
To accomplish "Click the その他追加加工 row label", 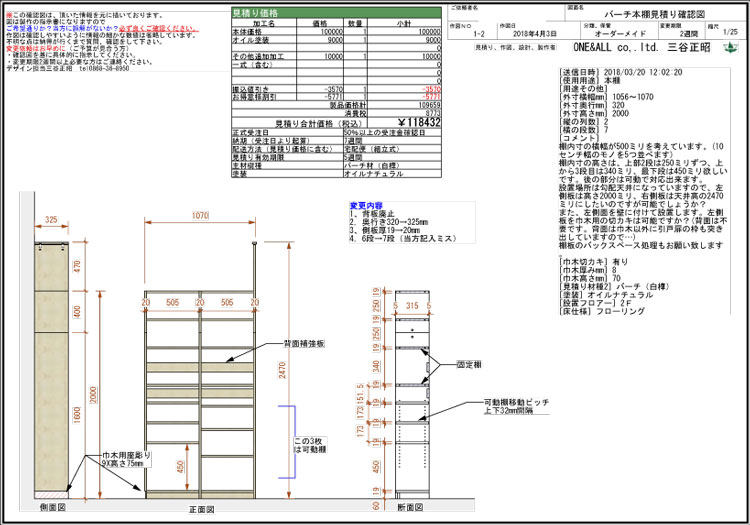I will (258, 56).
